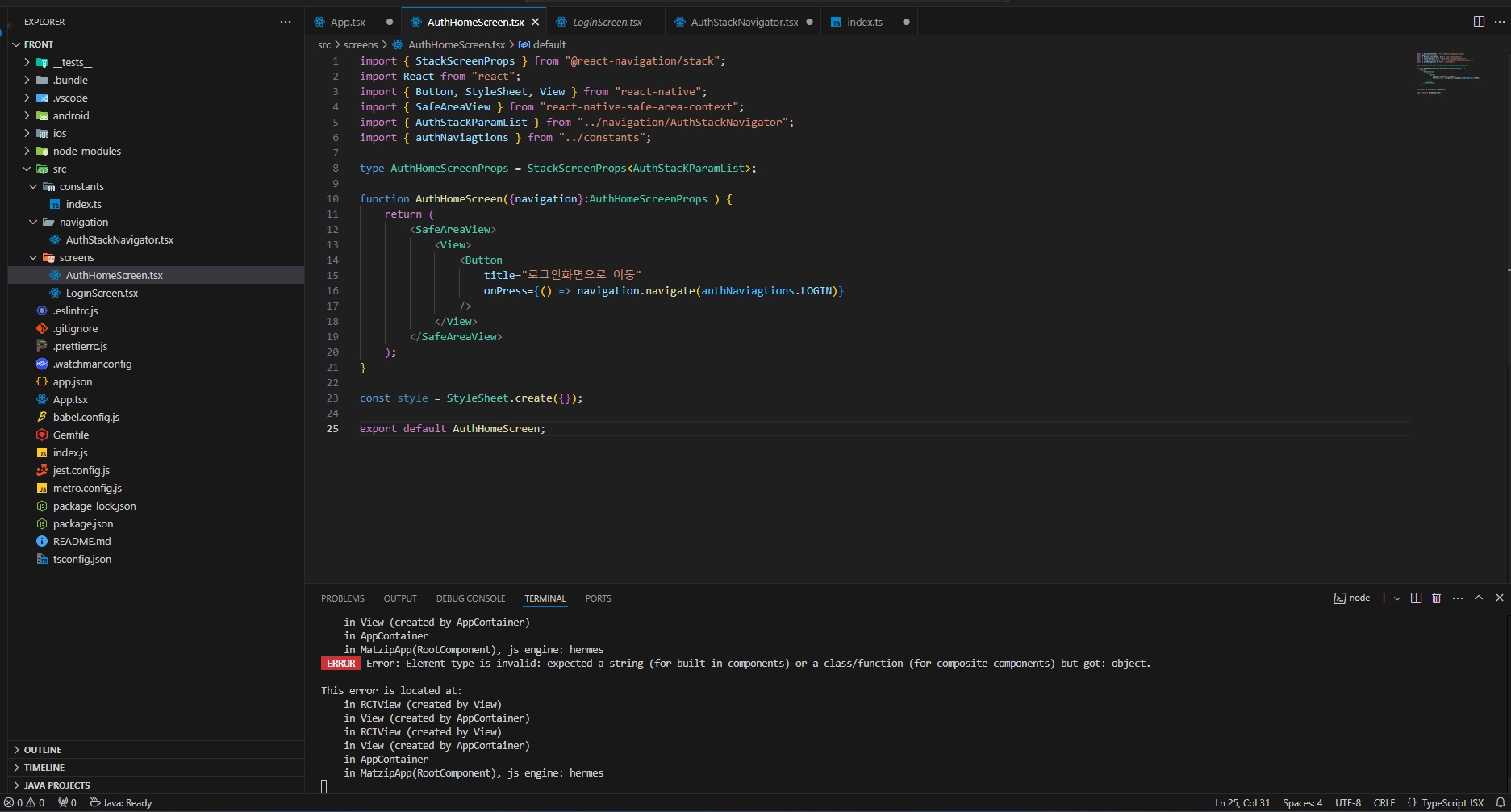The image size is (1511, 812).
Task: Split the terminal panel
Action: [x=1416, y=598]
